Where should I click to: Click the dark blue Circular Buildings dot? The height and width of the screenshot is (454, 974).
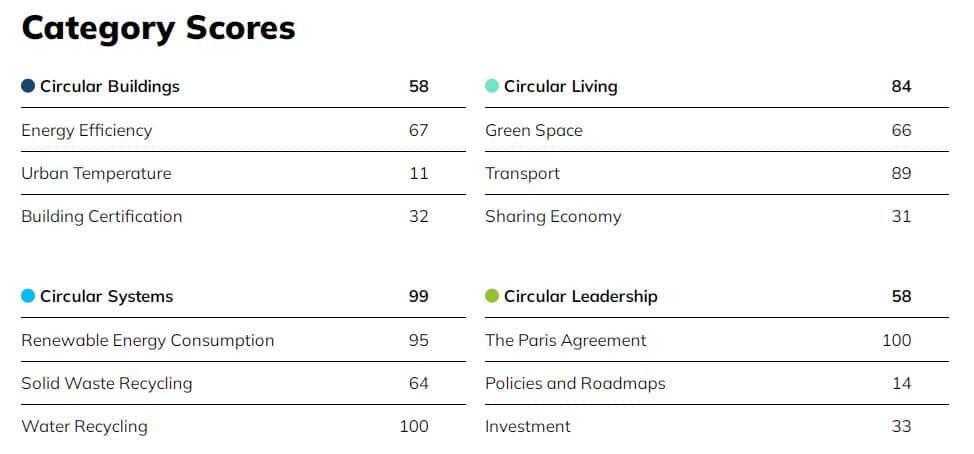(x=28, y=86)
